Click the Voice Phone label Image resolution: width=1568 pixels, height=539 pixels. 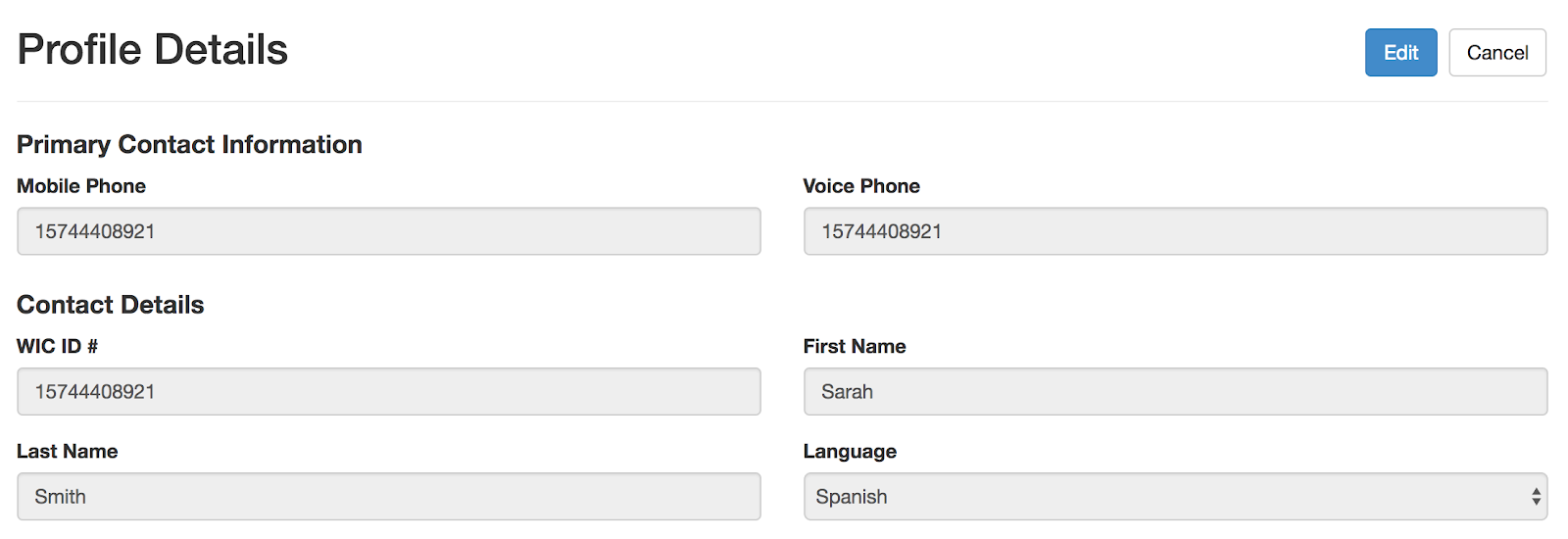coord(861,186)
